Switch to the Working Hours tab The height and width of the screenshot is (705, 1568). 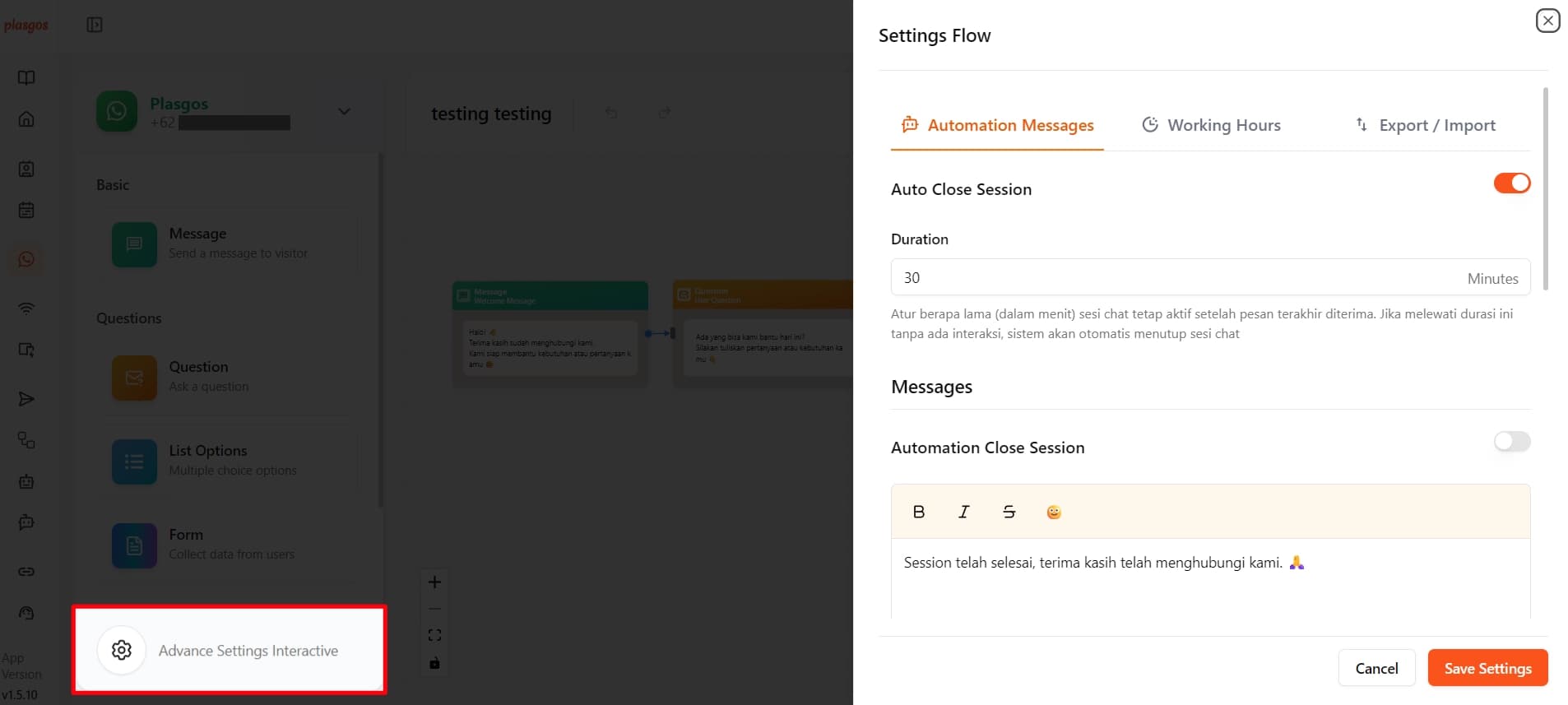tap(1211, 125)
